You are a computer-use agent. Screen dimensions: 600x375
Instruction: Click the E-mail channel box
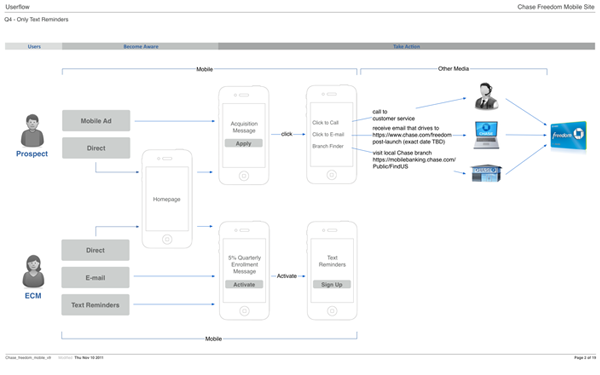95,277
